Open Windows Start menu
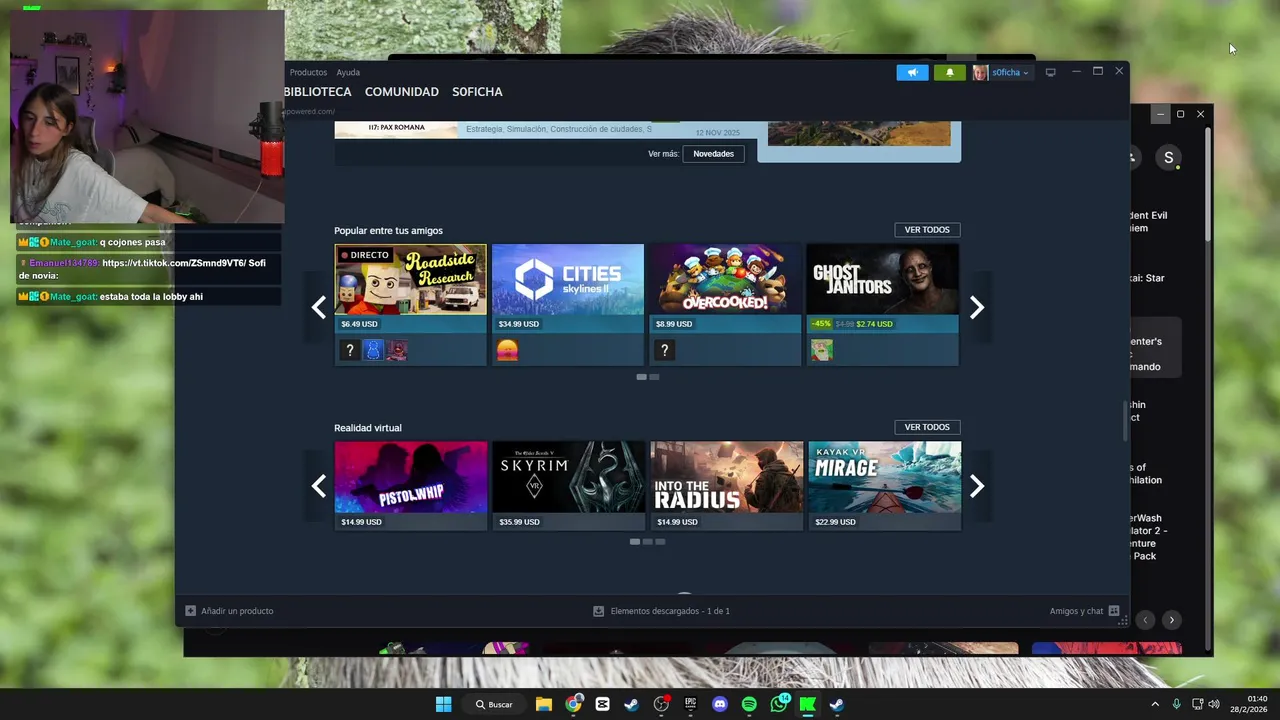Viewport: 1280px width, 720px height. click(x=444, y=704)
